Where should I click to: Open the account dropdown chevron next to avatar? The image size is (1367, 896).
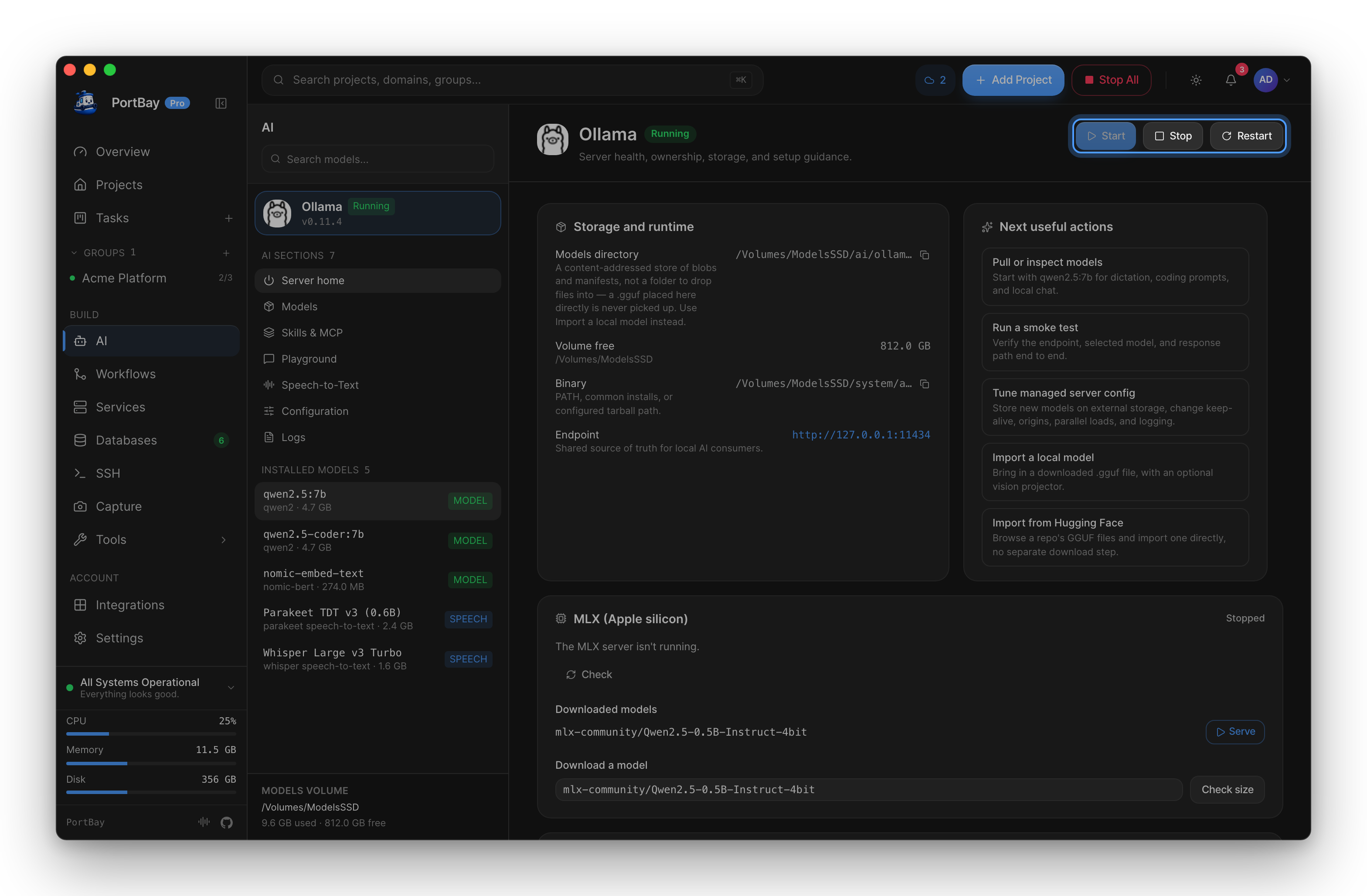(x=1287, y=80)
